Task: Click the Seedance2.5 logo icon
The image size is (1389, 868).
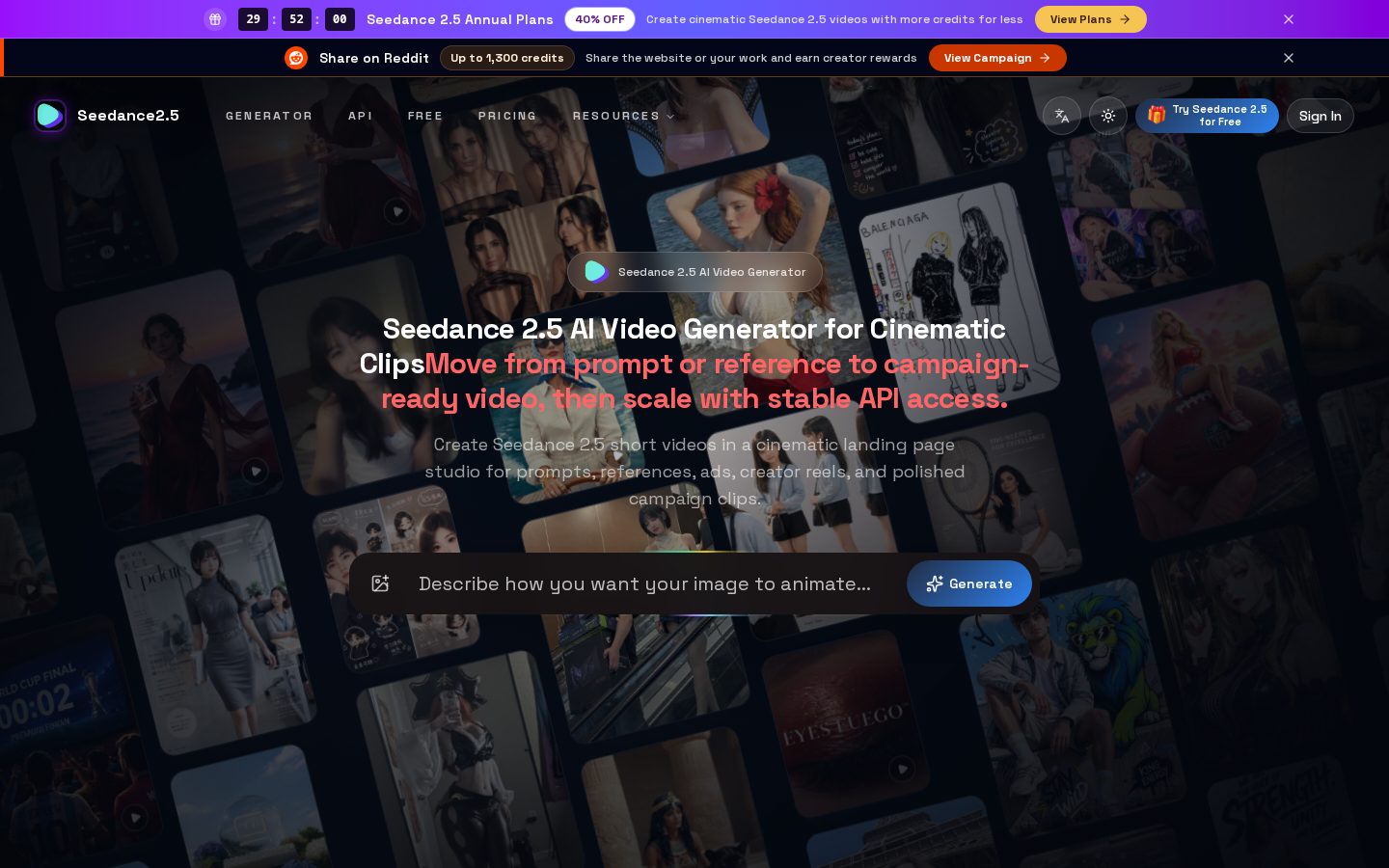Action: tap(50, 116)
